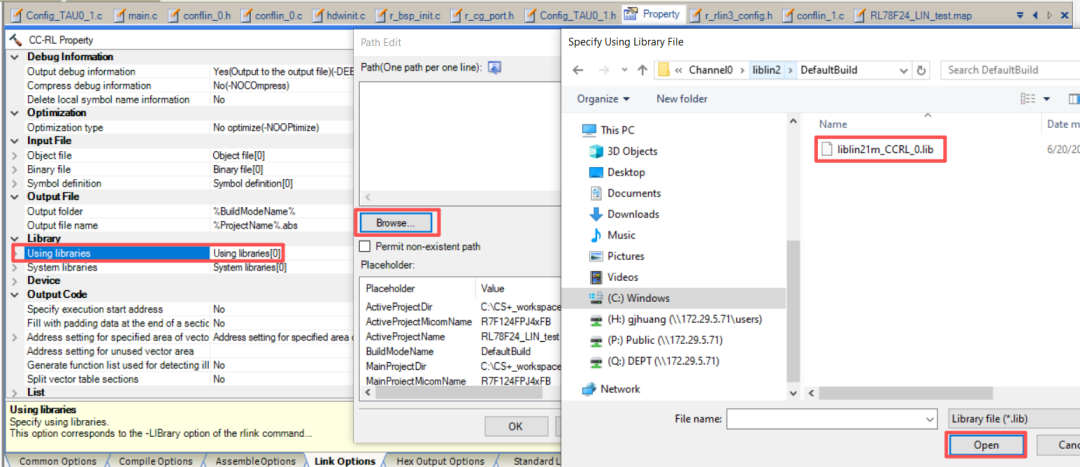Expand the Object file property

pos(14,156)
